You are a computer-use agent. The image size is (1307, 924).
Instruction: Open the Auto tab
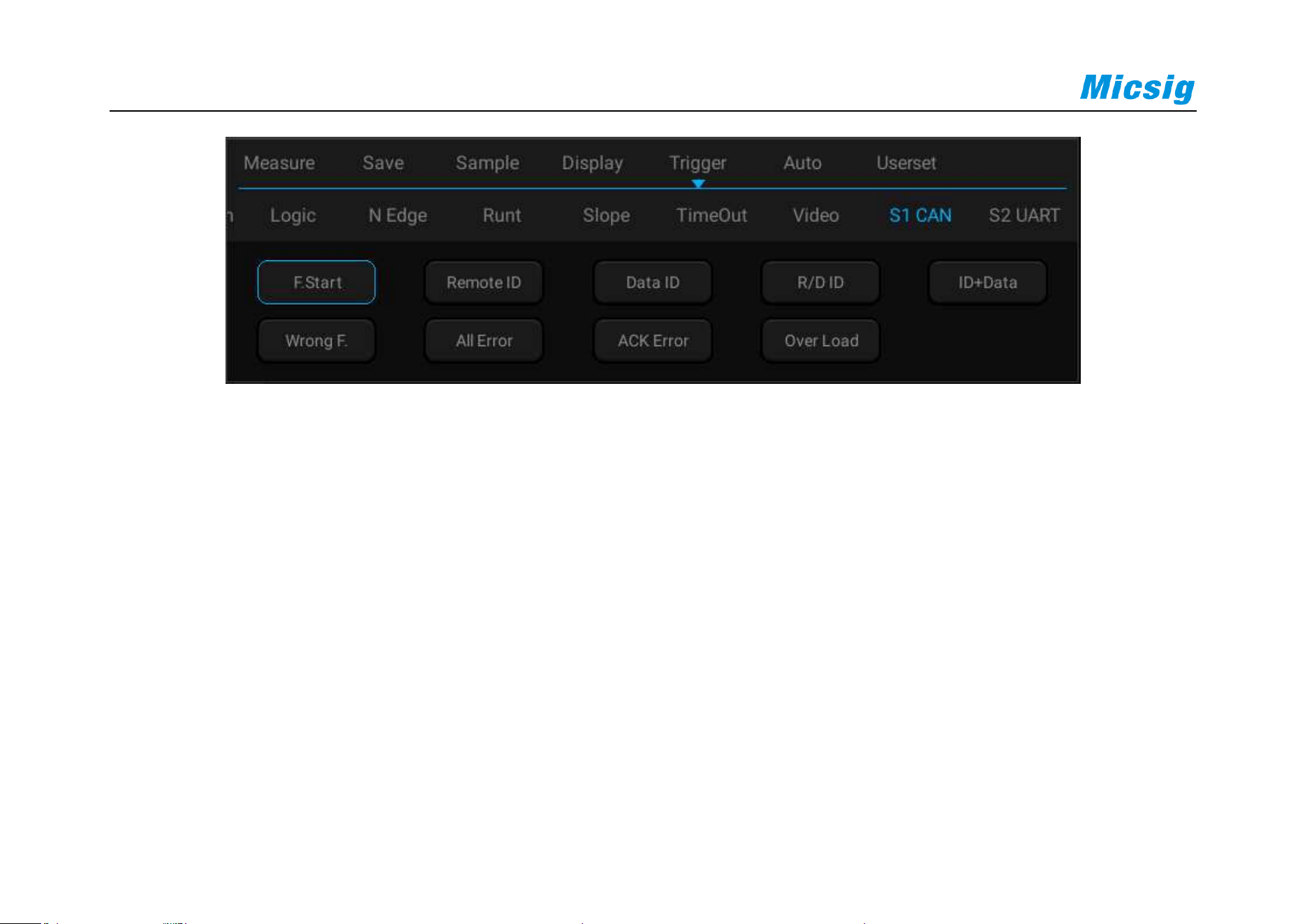(802, 163)
